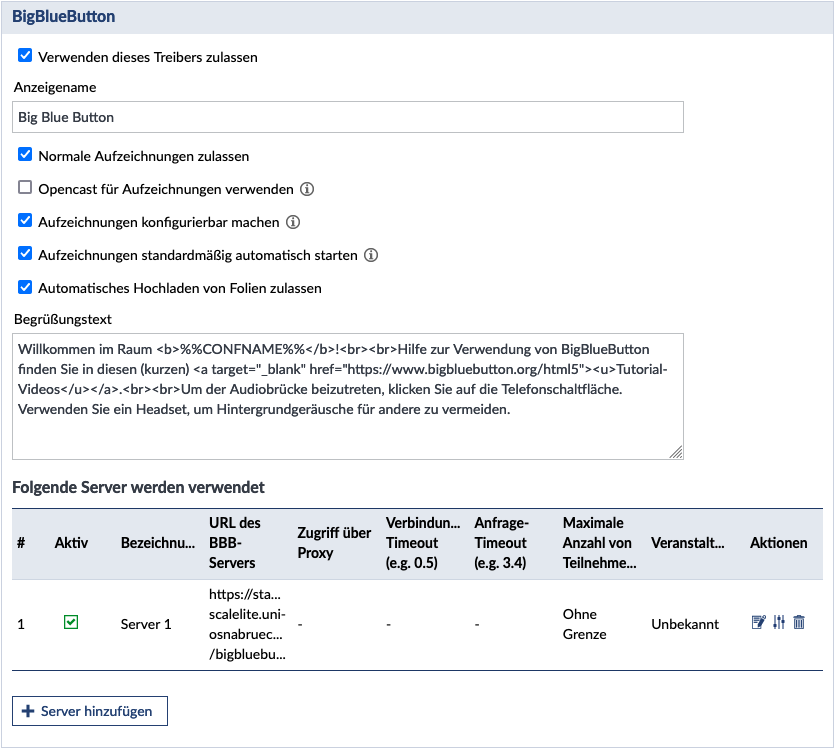Image resolution: width=835 pixels, height=749 pixels.
Task: Click the edit icon for Server 1
Action: coord(758,623)
